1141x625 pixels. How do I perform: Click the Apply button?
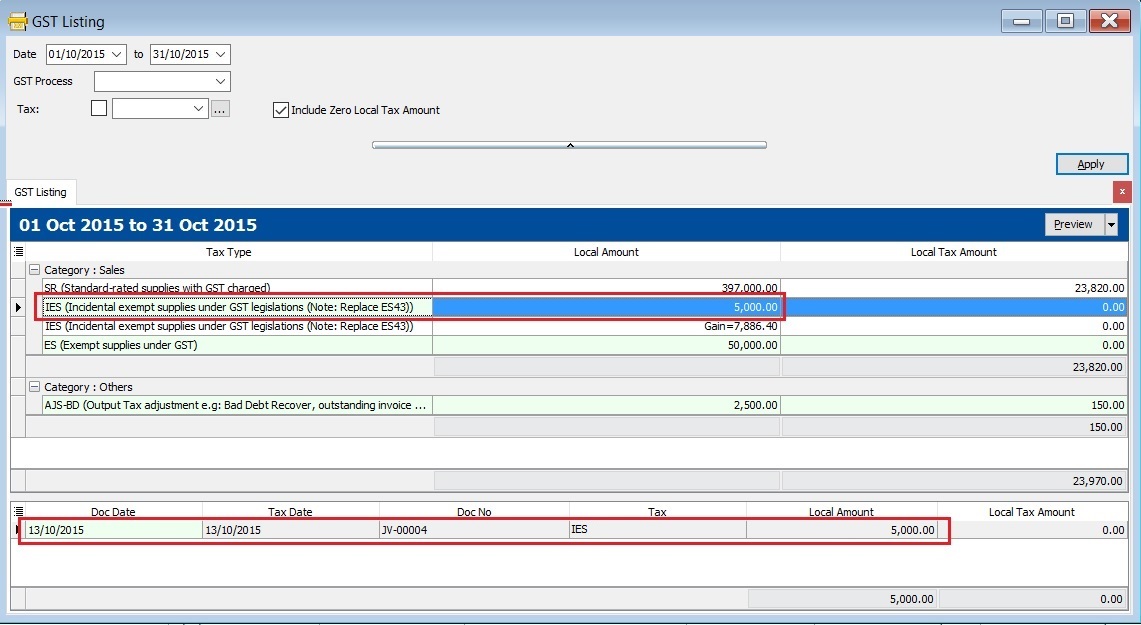tap(1091, 164)
